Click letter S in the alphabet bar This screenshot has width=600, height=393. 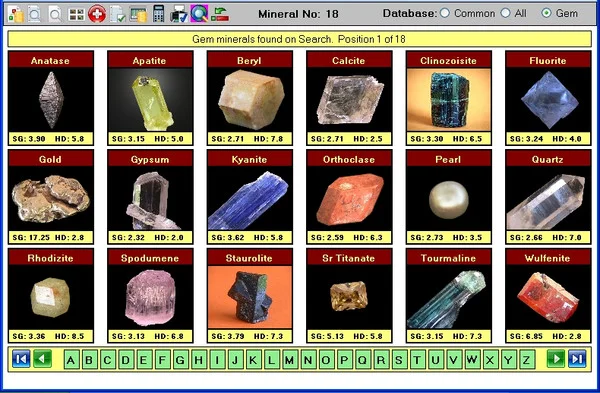(399, 360)
